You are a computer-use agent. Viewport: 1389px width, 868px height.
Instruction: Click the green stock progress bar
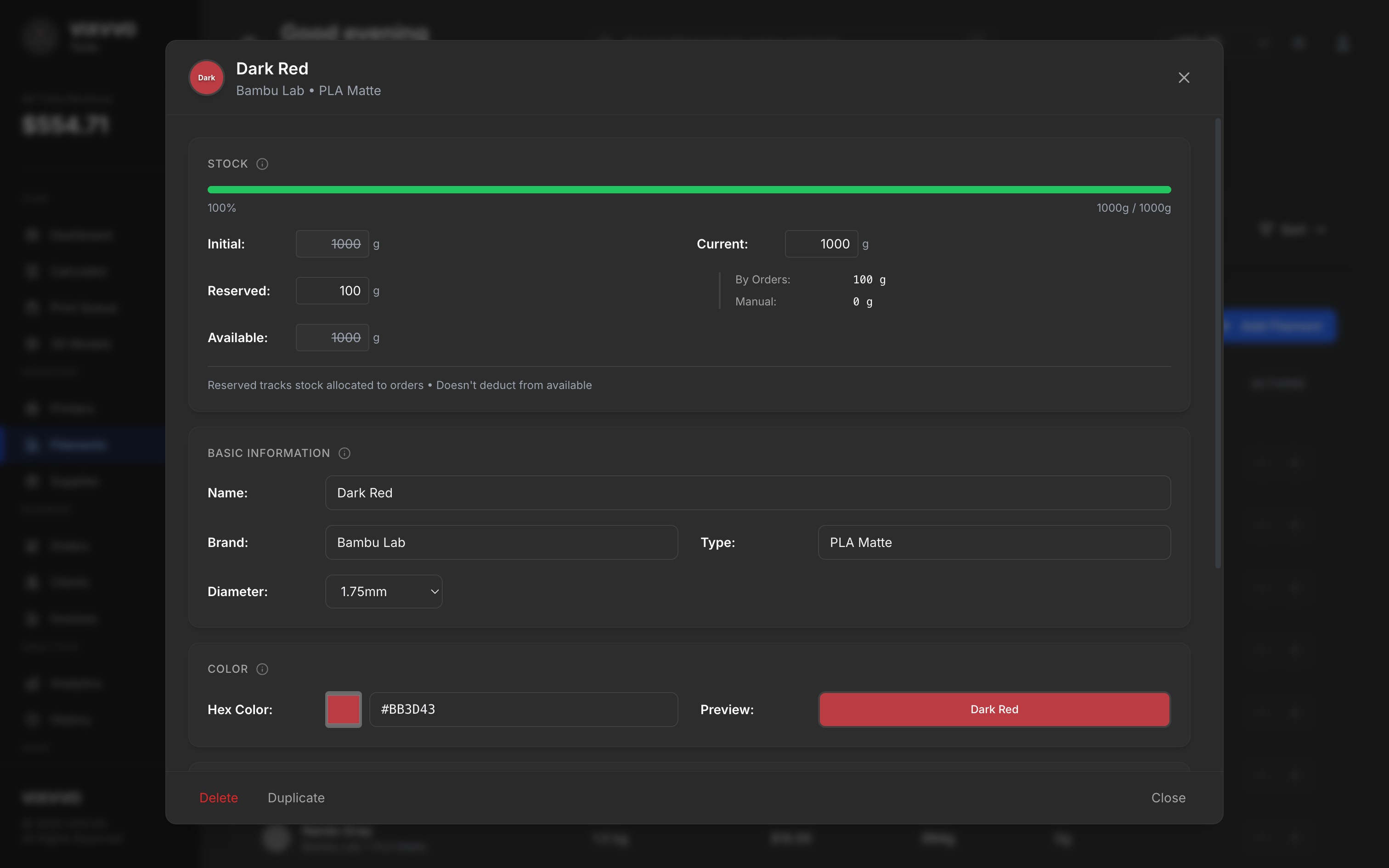click(x=689, y=190)
